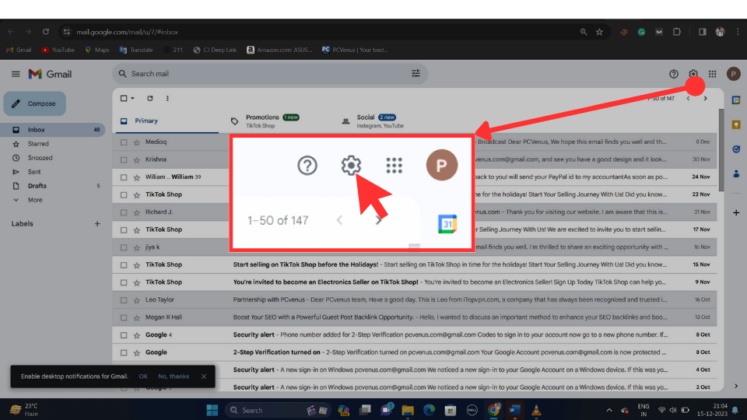Open the Windows Start menu
The width and height of the screenshot is (747, 420).
pos(212,410)
